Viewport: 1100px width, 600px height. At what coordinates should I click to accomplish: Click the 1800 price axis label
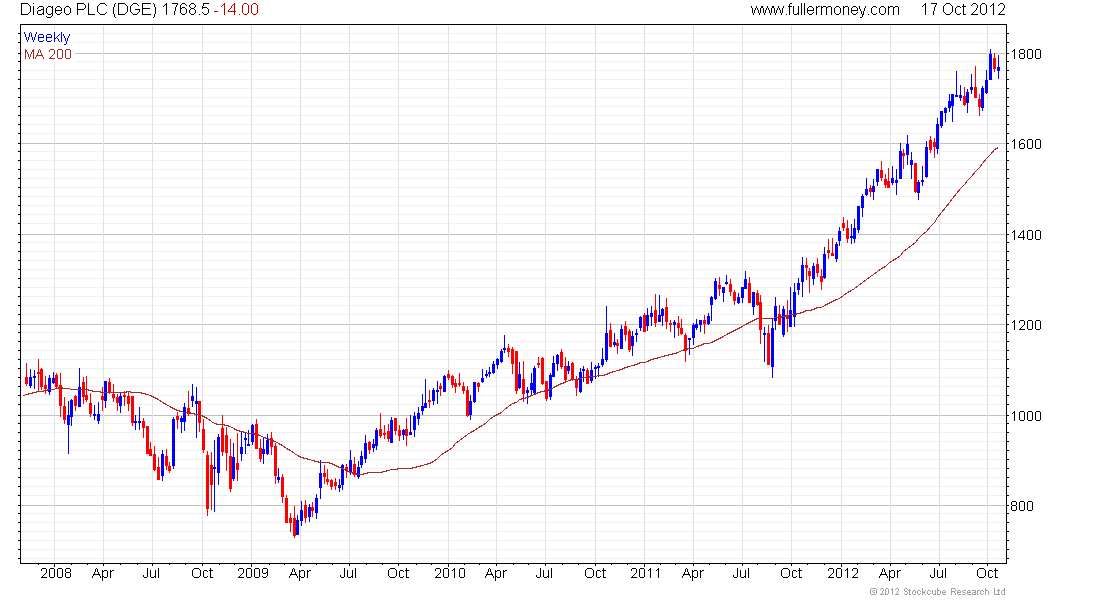pos(1026,54)
